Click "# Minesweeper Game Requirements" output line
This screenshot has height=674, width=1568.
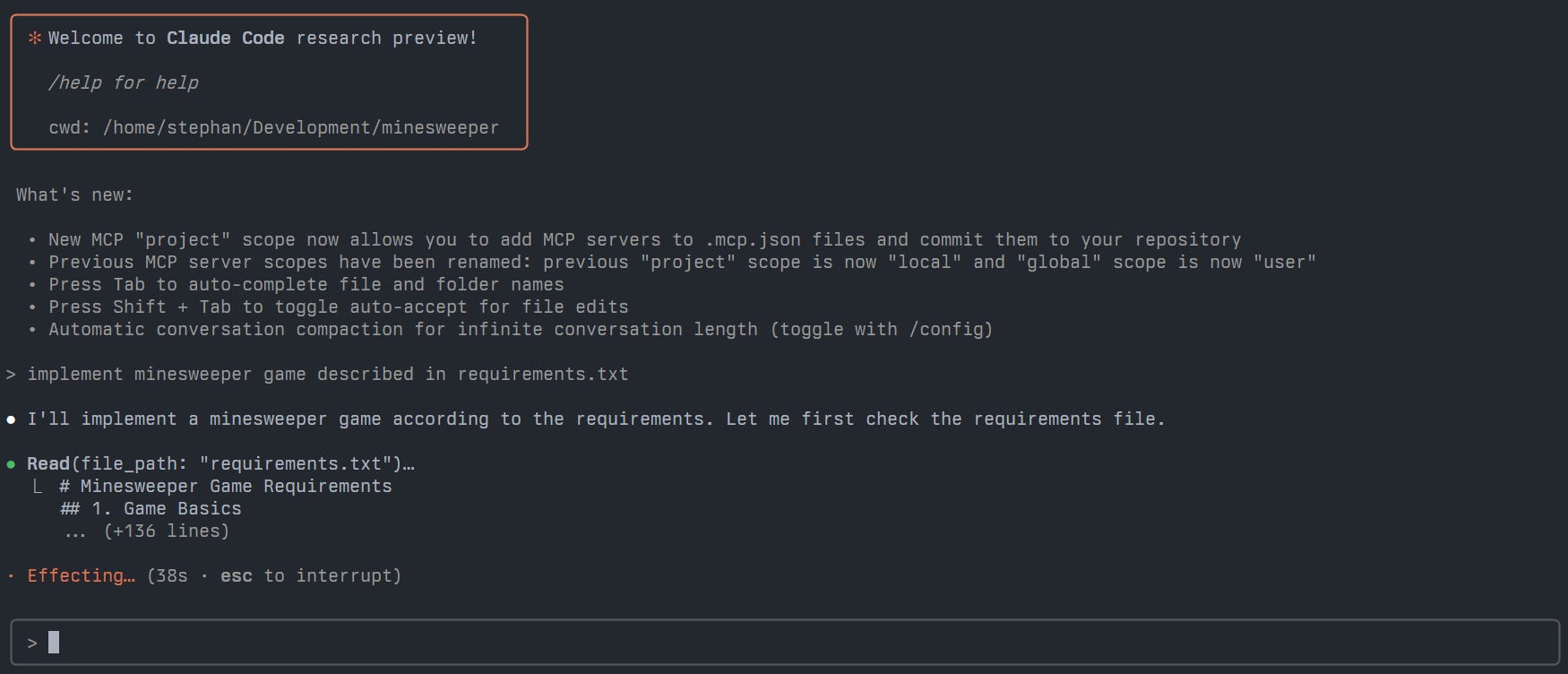tap(226, 486)
